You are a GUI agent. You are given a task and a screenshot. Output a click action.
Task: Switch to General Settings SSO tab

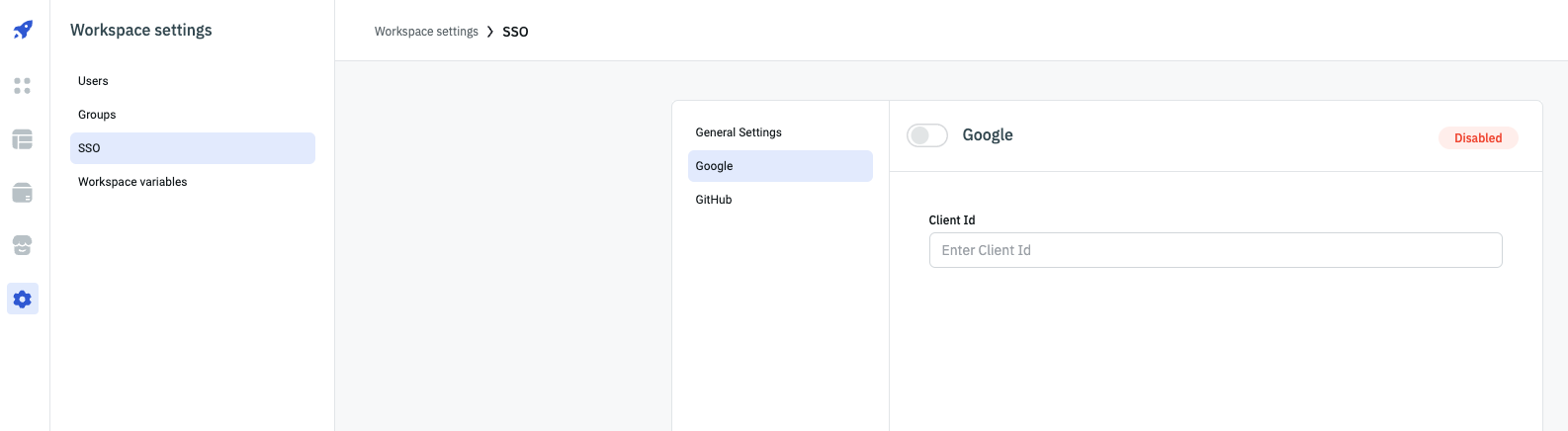point(739,132)
